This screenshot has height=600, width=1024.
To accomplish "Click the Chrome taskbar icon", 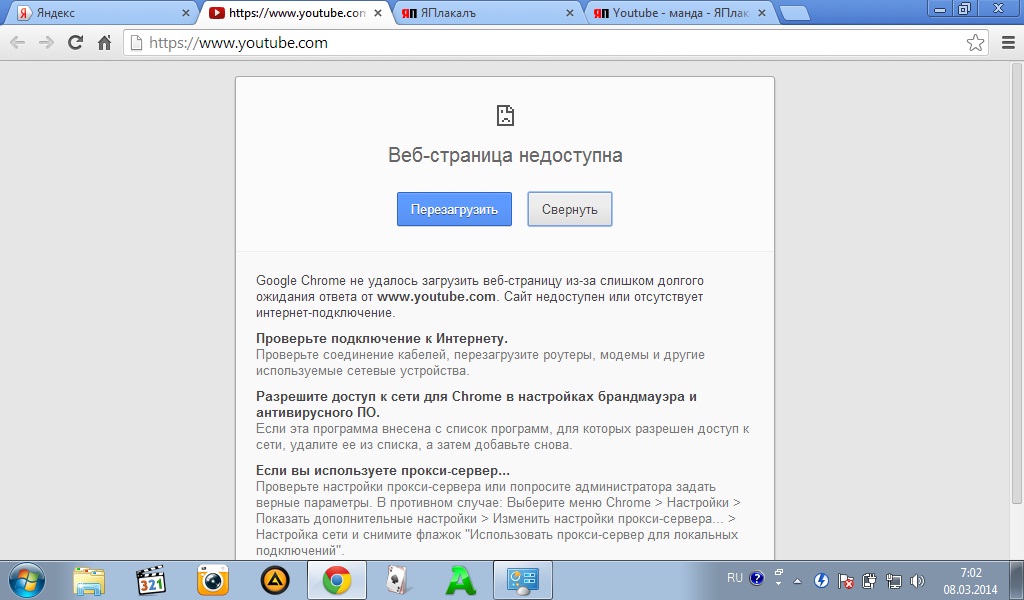I will pyautogui.click(x=337, y=580).
